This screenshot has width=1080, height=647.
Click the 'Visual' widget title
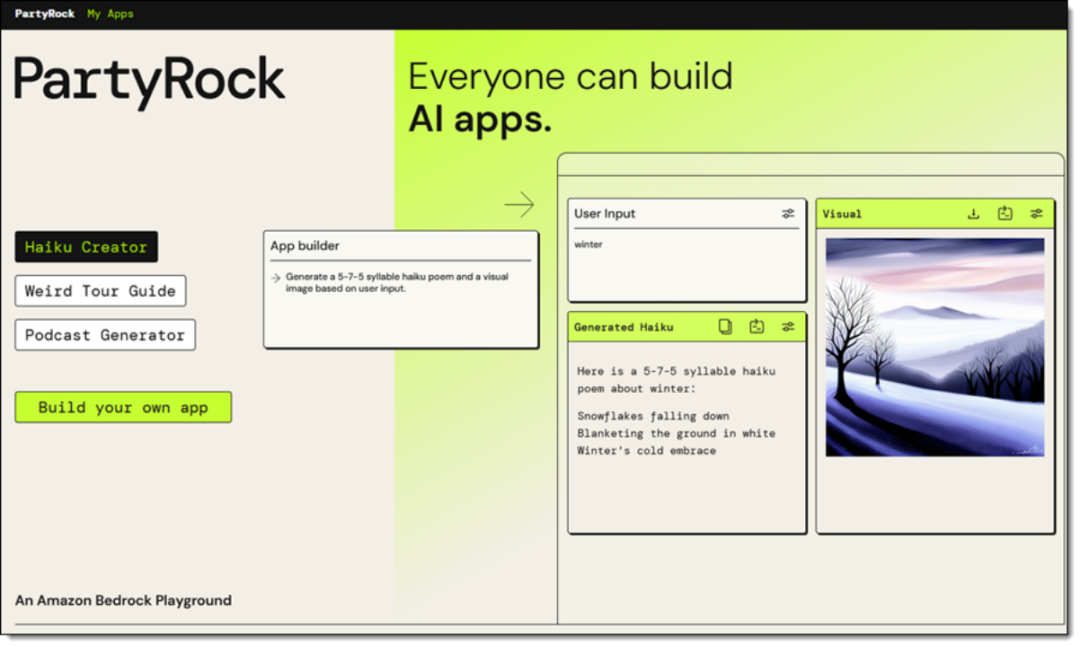(842, 214)
